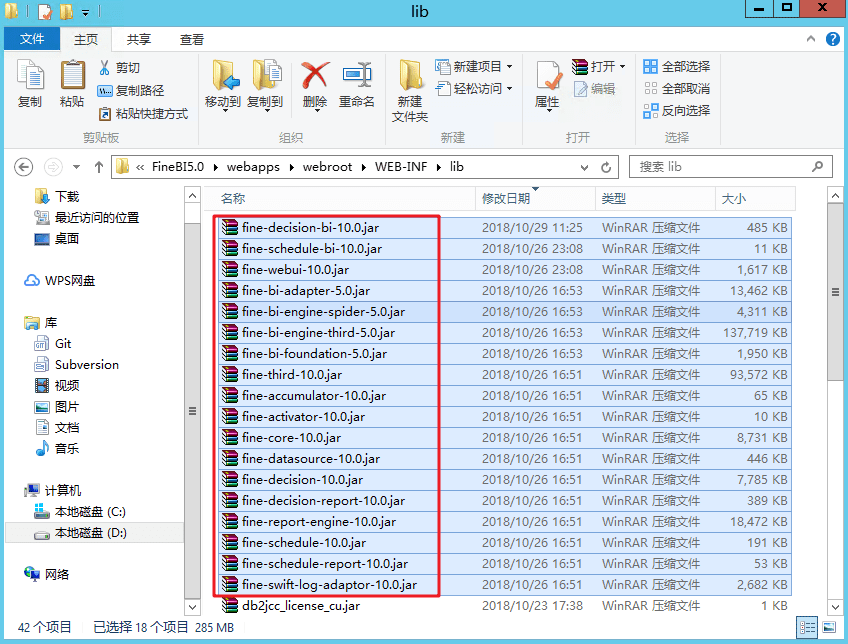Click the address bar Refresh icon
The width and height of the screenshot is (848, 644).
pyautogui.click(x=606, y=167)
